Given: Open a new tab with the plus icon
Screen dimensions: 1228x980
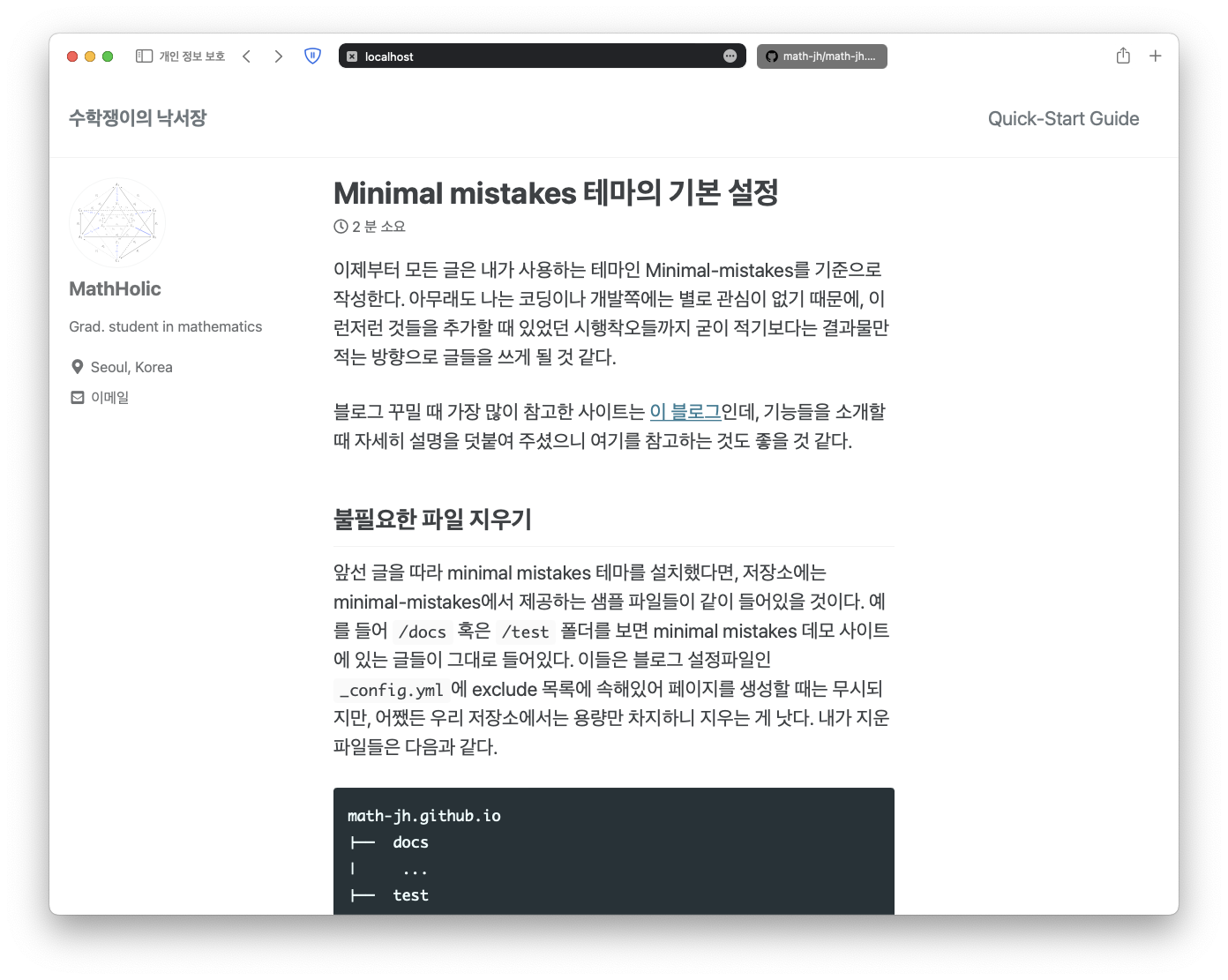Looking at the screenshot, I should (x=1155, y=56).
